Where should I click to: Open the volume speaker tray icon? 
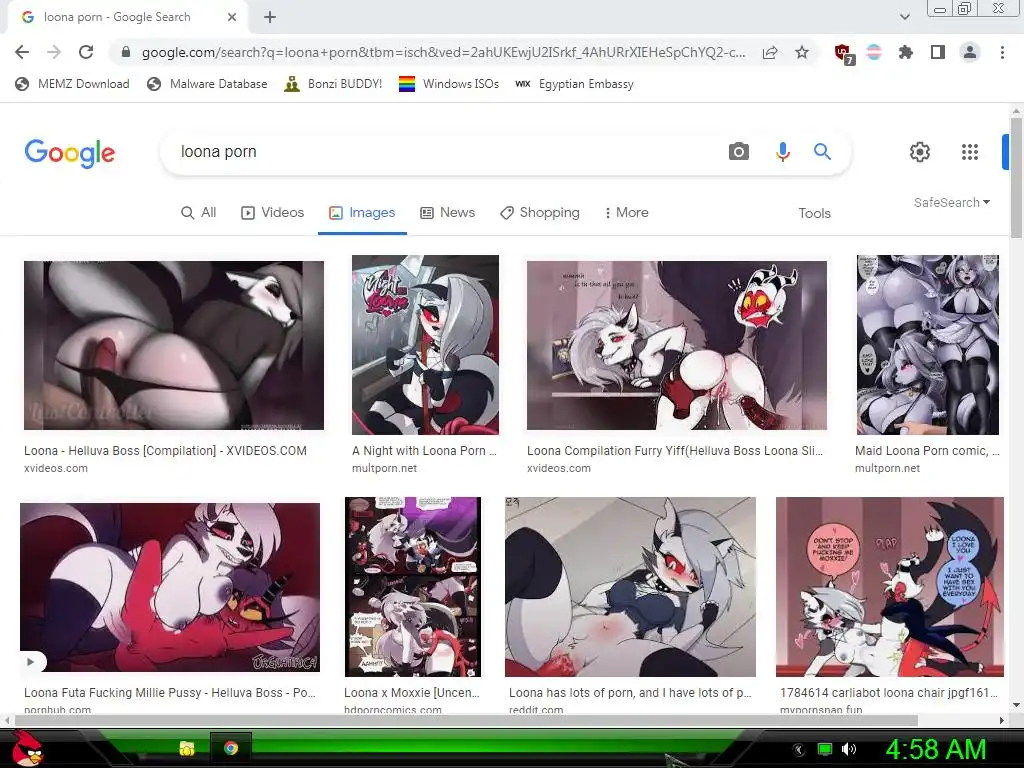click(849, 749)
